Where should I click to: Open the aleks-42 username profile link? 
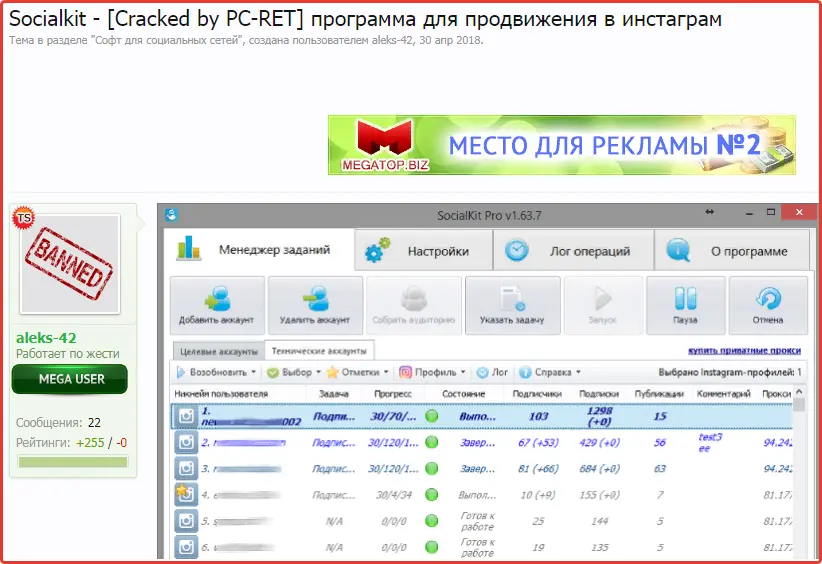(46, 338)
